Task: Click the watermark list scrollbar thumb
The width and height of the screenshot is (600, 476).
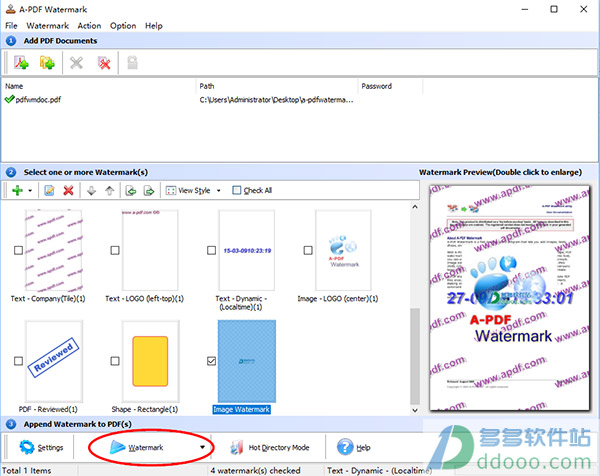Action: point(415,356)
